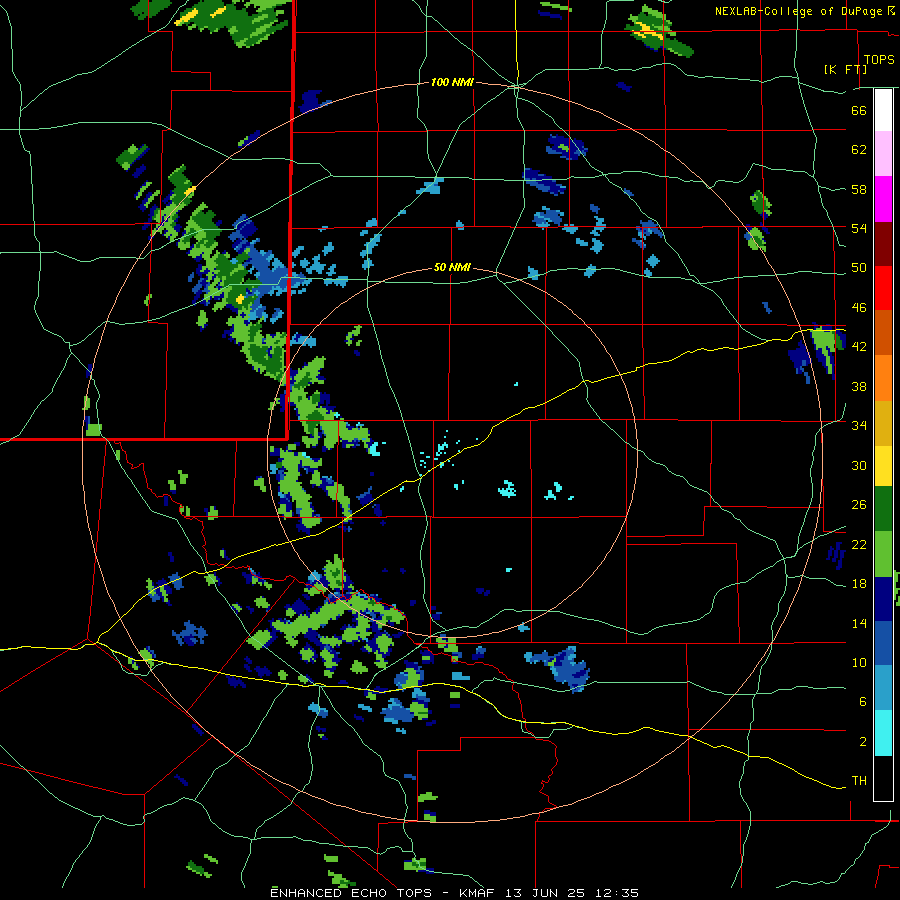Image resolution: width=900 pixels, height=900 pixels.
Task: Click the navy blue legend swatch
Action: (x=883, y=599)
